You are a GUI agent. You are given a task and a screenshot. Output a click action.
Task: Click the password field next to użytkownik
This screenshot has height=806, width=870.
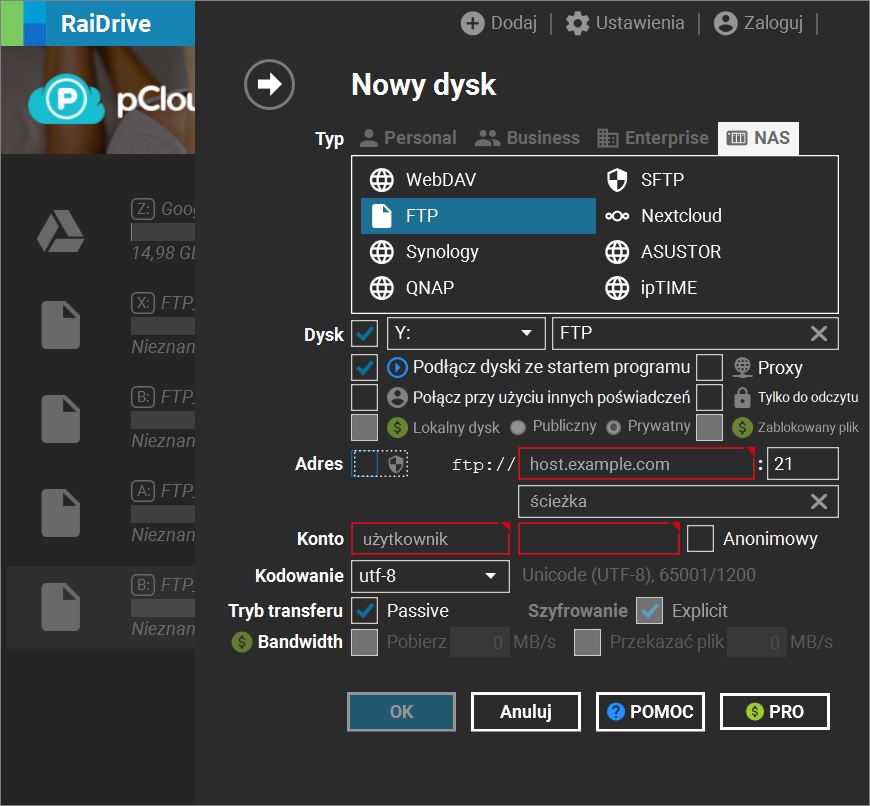599,539
